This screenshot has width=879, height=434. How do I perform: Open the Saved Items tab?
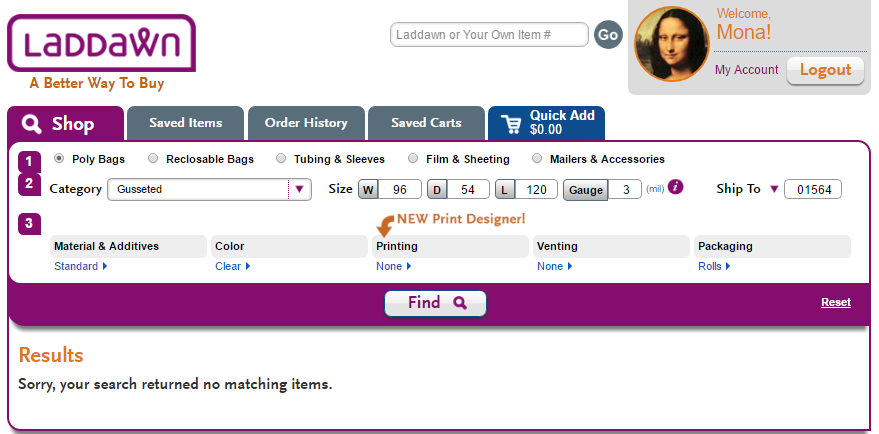[x=186, y=123]
